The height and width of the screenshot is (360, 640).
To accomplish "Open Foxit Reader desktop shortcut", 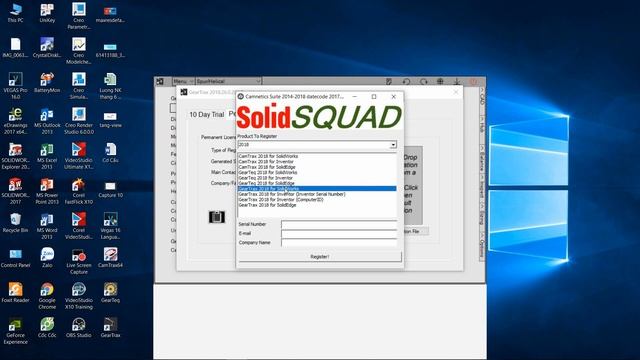I will tap(16, 293).
